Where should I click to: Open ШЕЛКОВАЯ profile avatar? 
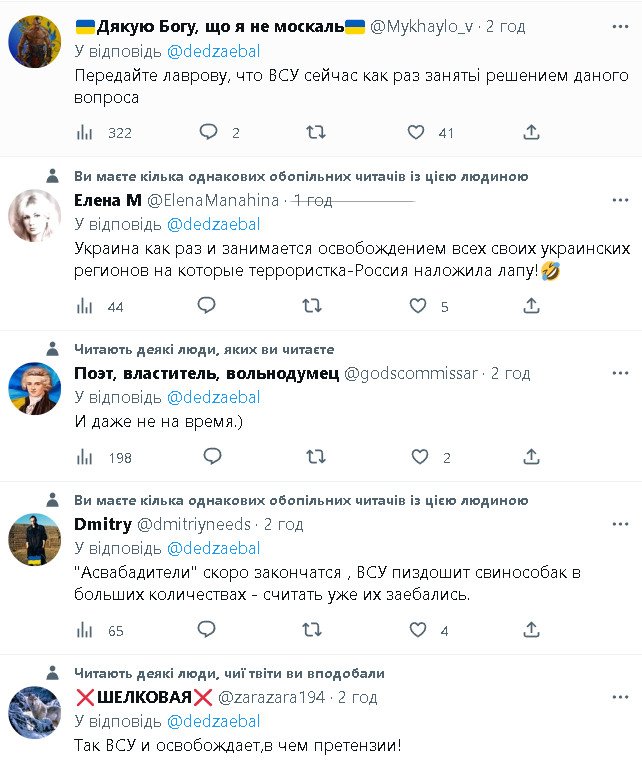pos(35,712)
